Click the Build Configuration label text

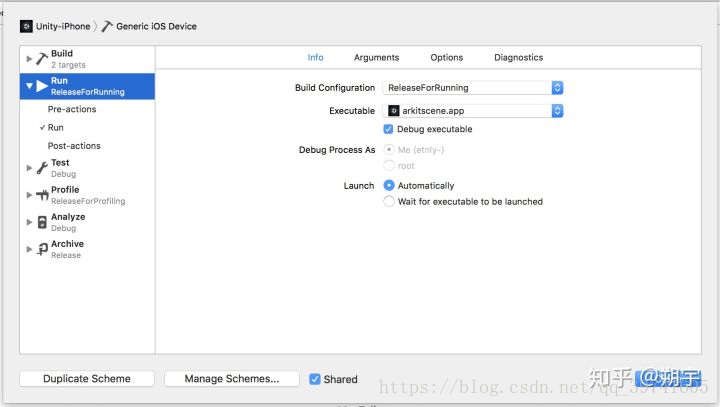tap(335, 88)
